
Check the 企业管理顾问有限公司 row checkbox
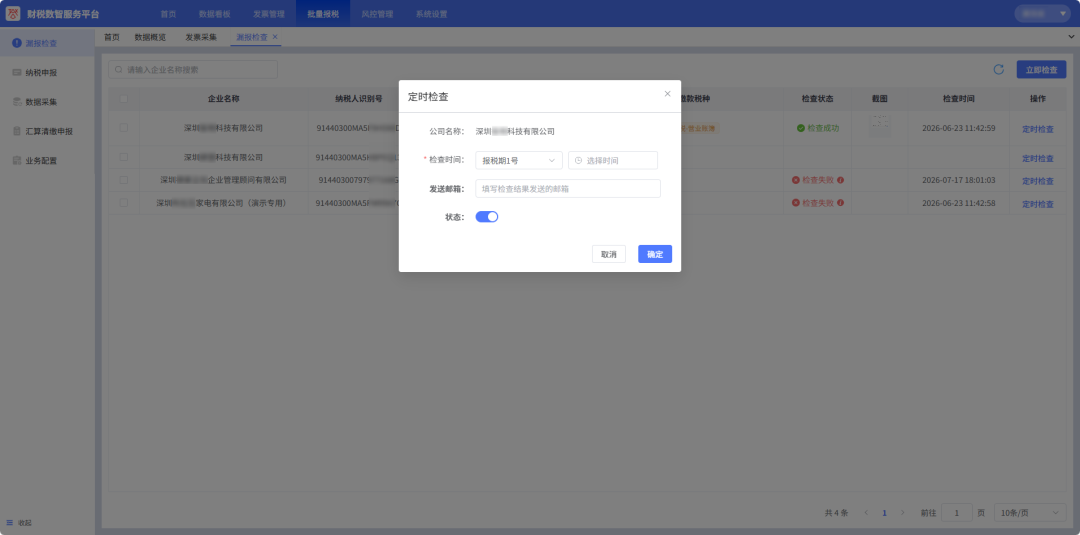click(x=123, y=180)
